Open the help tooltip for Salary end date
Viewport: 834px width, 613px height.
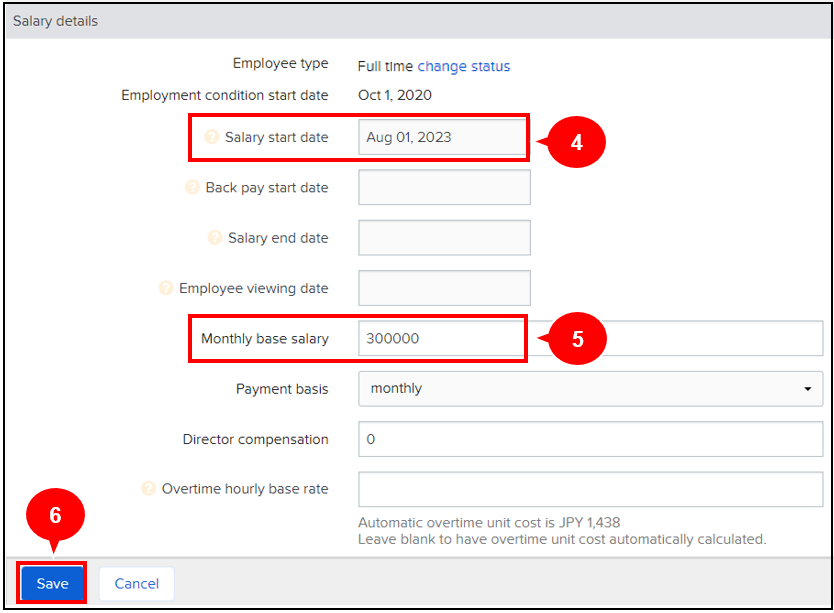(214, 238)
